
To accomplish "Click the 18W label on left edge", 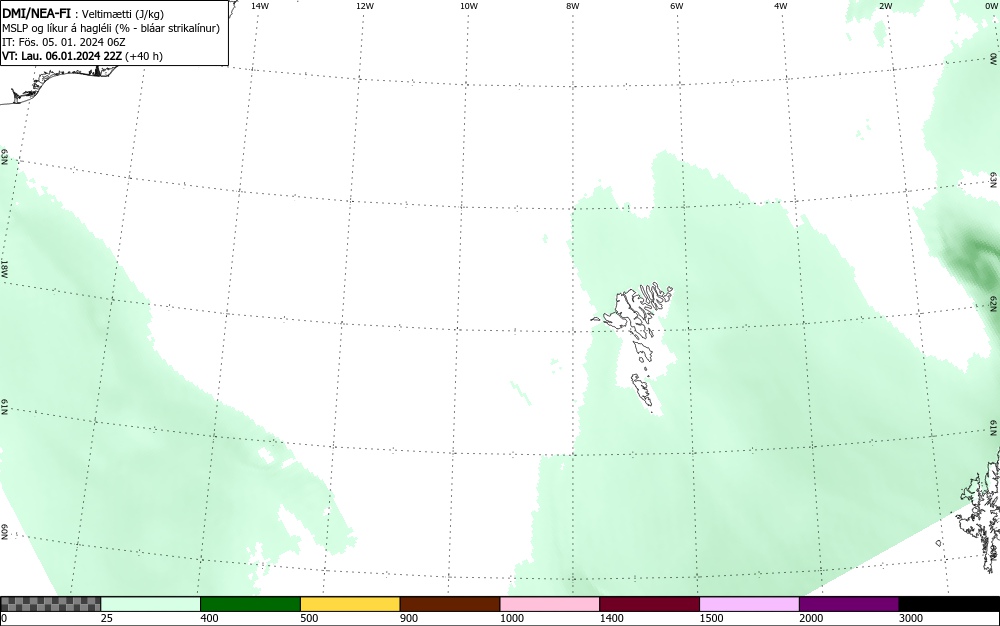I will point(4,268).
